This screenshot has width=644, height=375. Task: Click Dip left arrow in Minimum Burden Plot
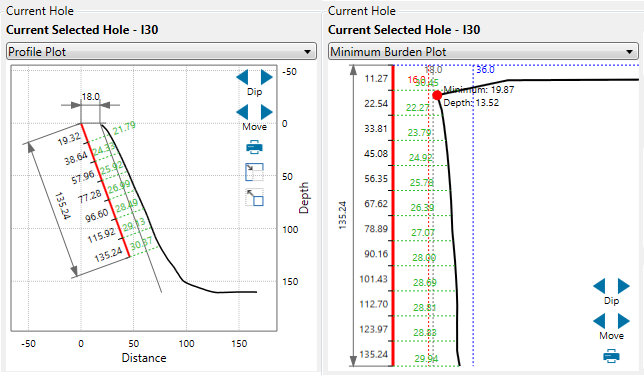click(599, 286)
